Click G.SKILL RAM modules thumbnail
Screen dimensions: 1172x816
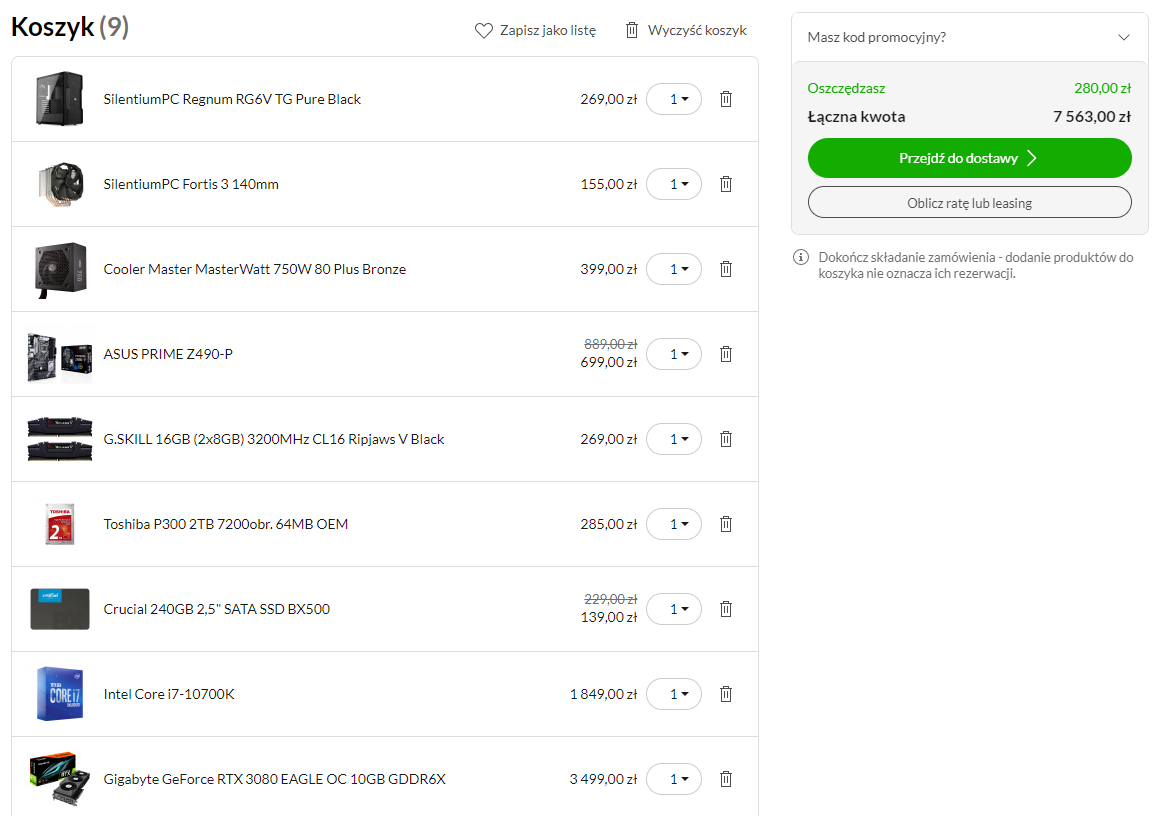(x=60, y=439)
